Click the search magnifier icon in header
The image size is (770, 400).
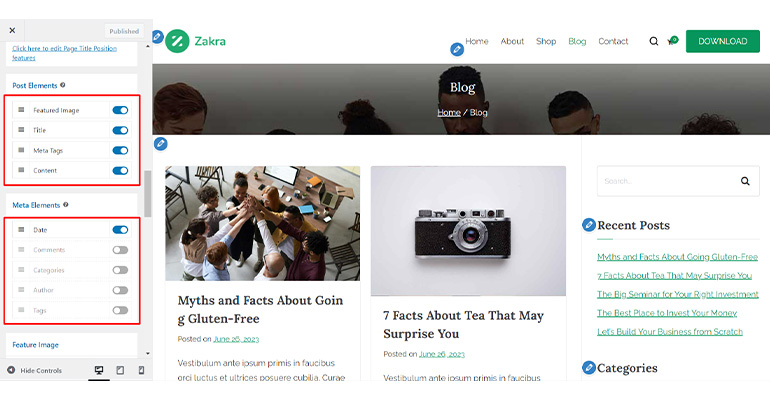coord(654,41)
